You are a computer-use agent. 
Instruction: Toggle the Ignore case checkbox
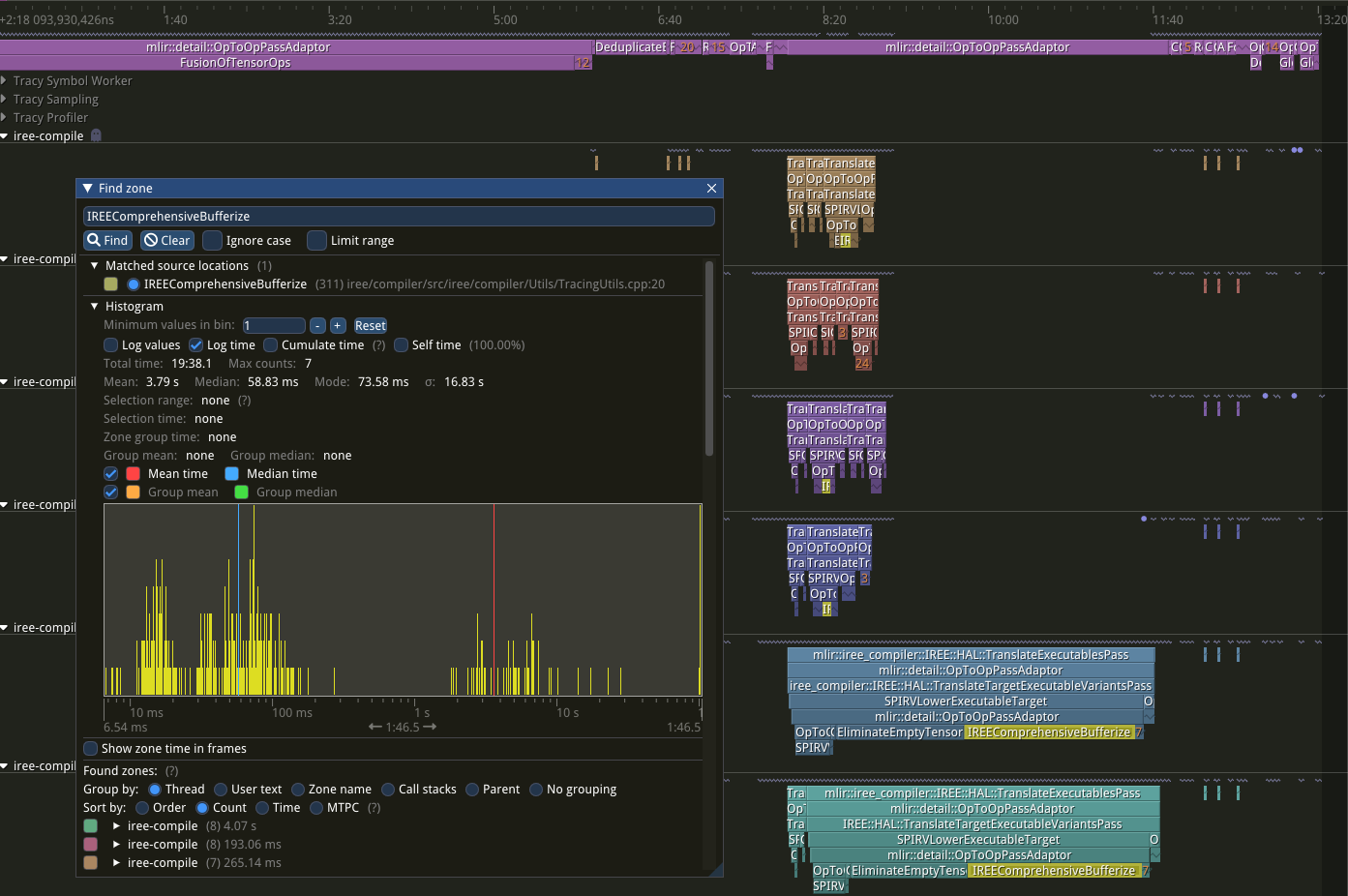pos(212,240)
